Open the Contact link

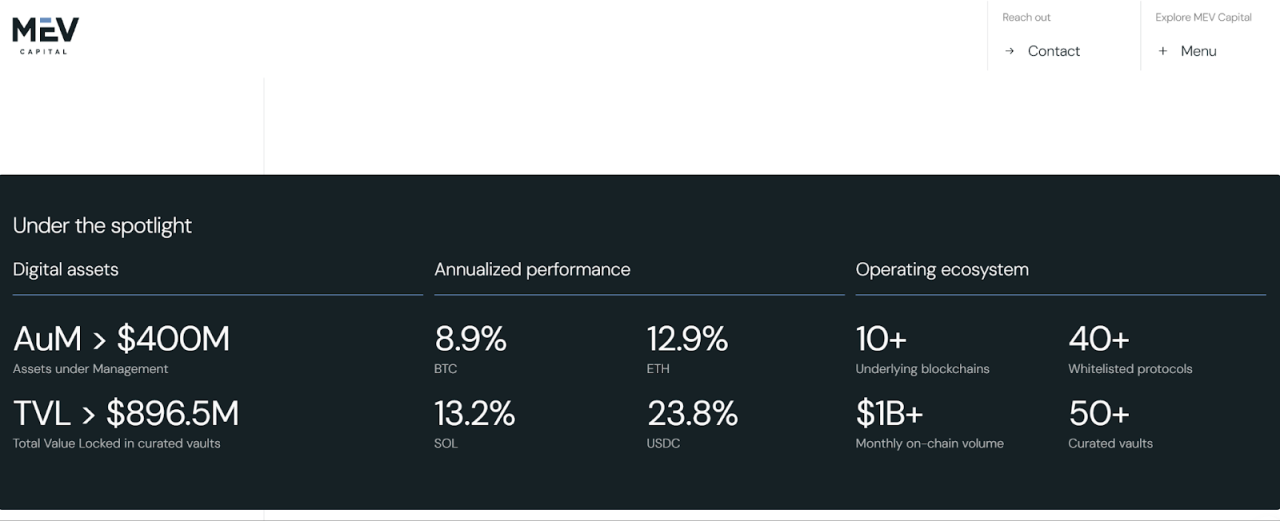pos(1053,51)
